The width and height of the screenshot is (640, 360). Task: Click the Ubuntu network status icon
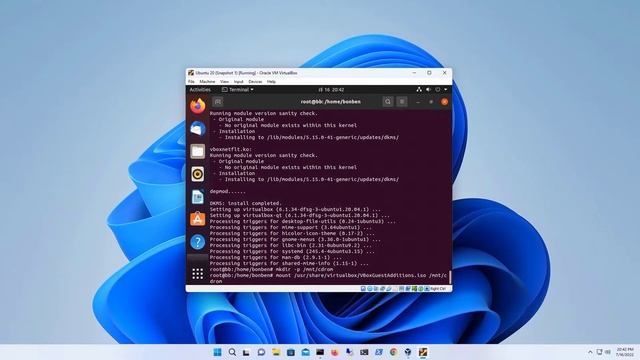[419, 89]
